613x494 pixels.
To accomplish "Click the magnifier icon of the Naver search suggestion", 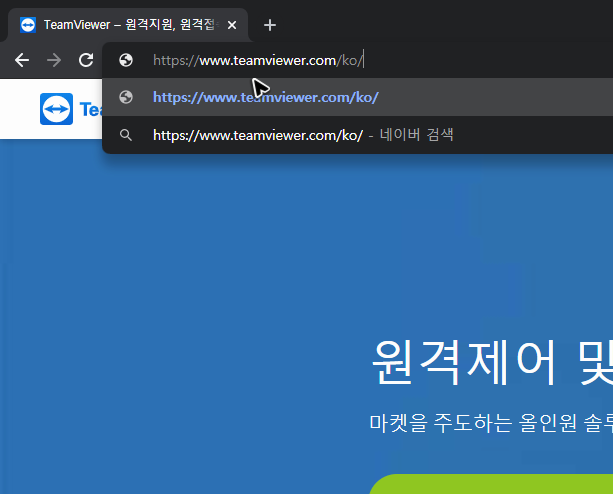I will [126, 135].
